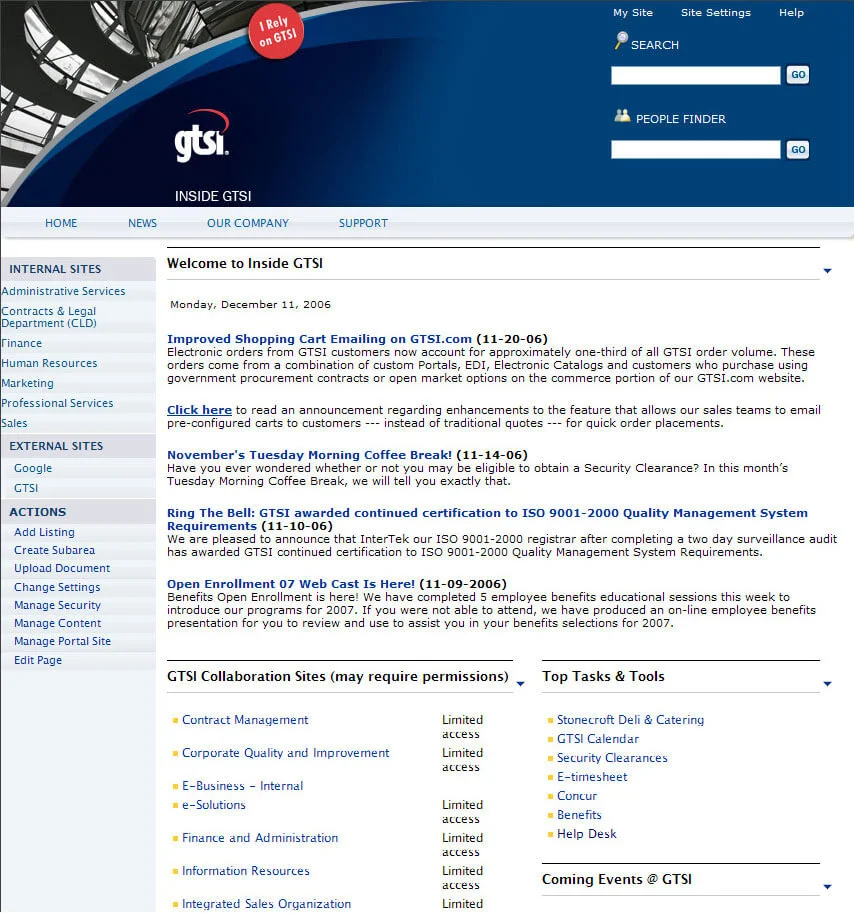This screenshot has width=854, height=913.
Task: Open Security Clearances tool
Action: click(612, 758)
